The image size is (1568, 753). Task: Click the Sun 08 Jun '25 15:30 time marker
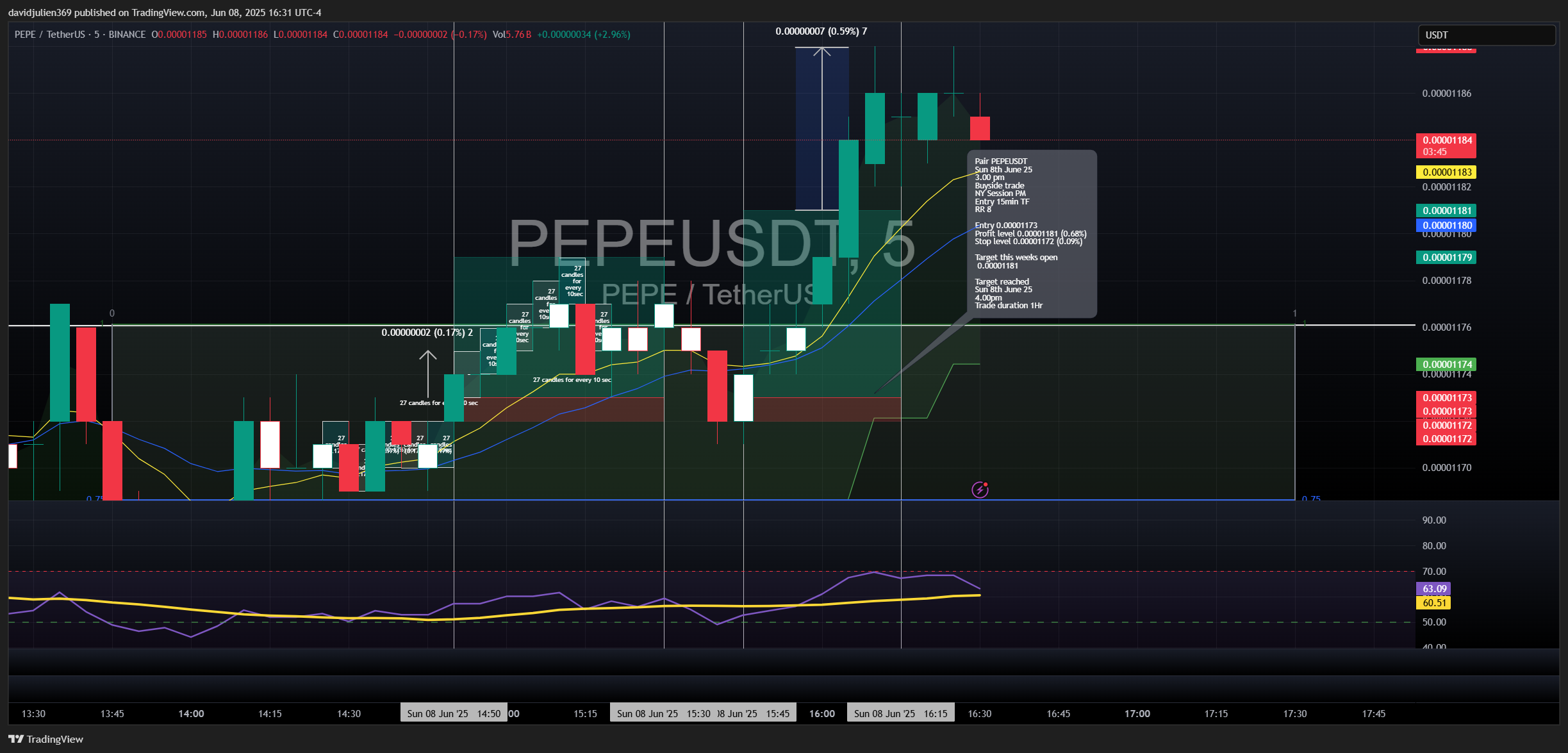(663, 713)
